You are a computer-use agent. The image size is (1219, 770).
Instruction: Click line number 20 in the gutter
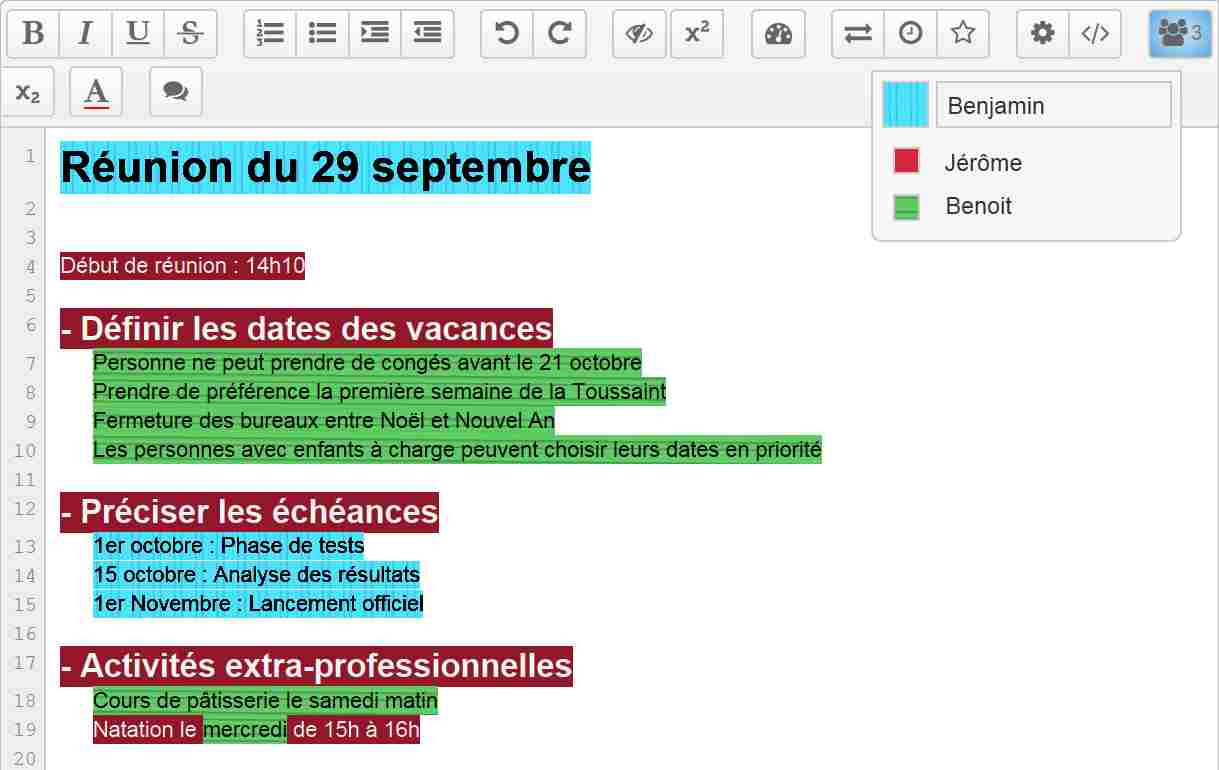coord(25,759)
